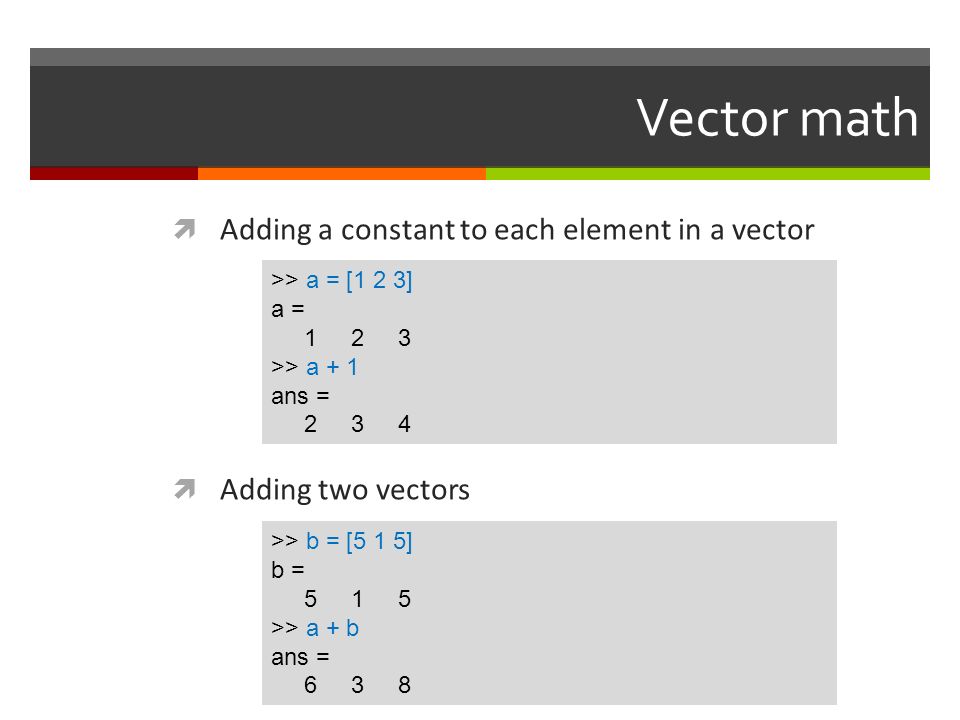Screen dimensions: 960x720
Task: Click the light gray strip above title
Action: [x=480, y=57]
